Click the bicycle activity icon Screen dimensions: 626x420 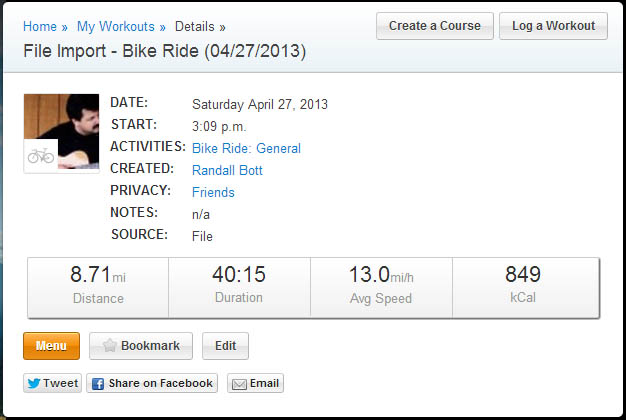pyautogui.click(x=40, y=156)
